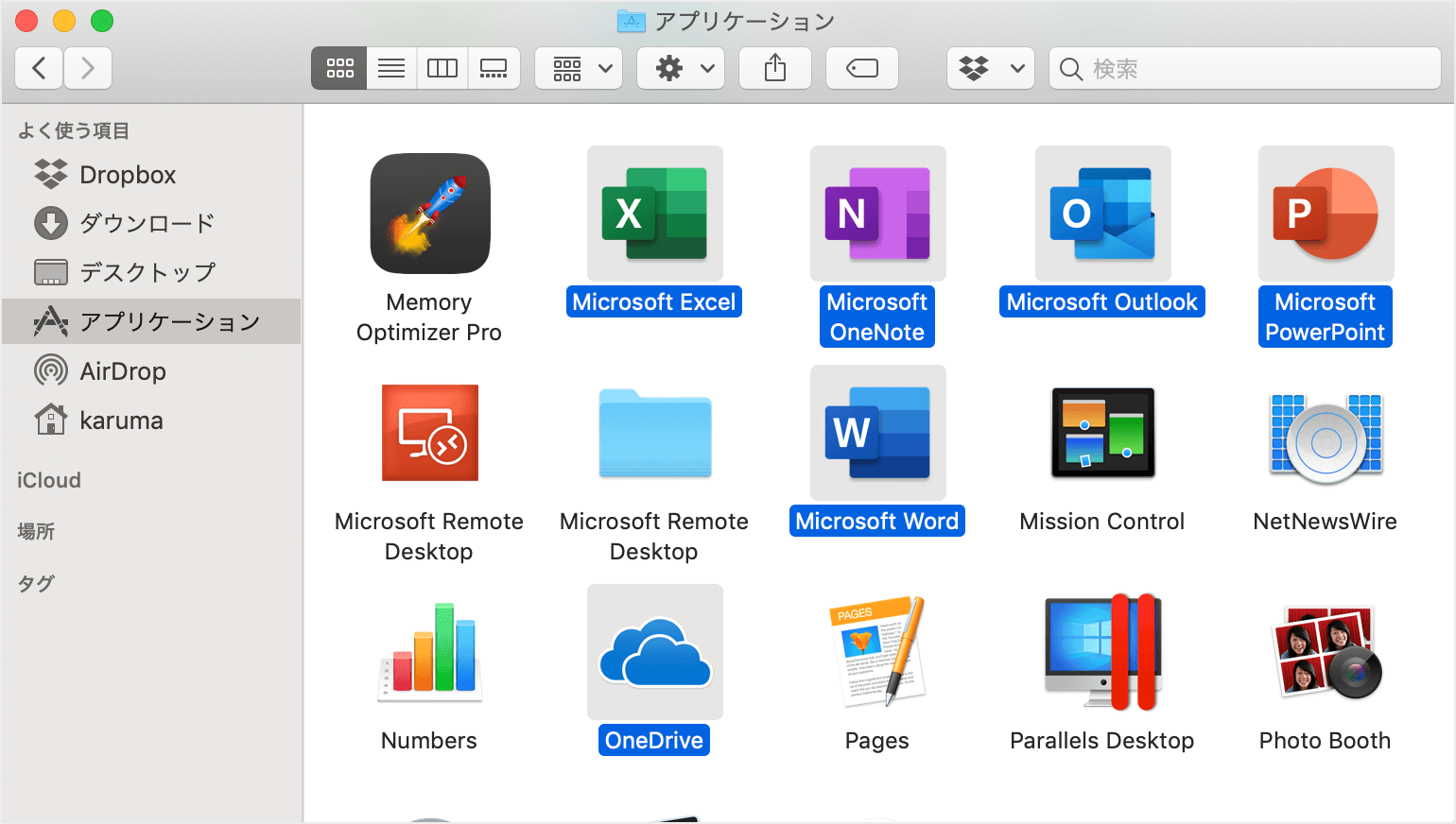Screen dimensions: 1456x824
Task: Select the Numbers app icon
Action: (x=430, y=652)
